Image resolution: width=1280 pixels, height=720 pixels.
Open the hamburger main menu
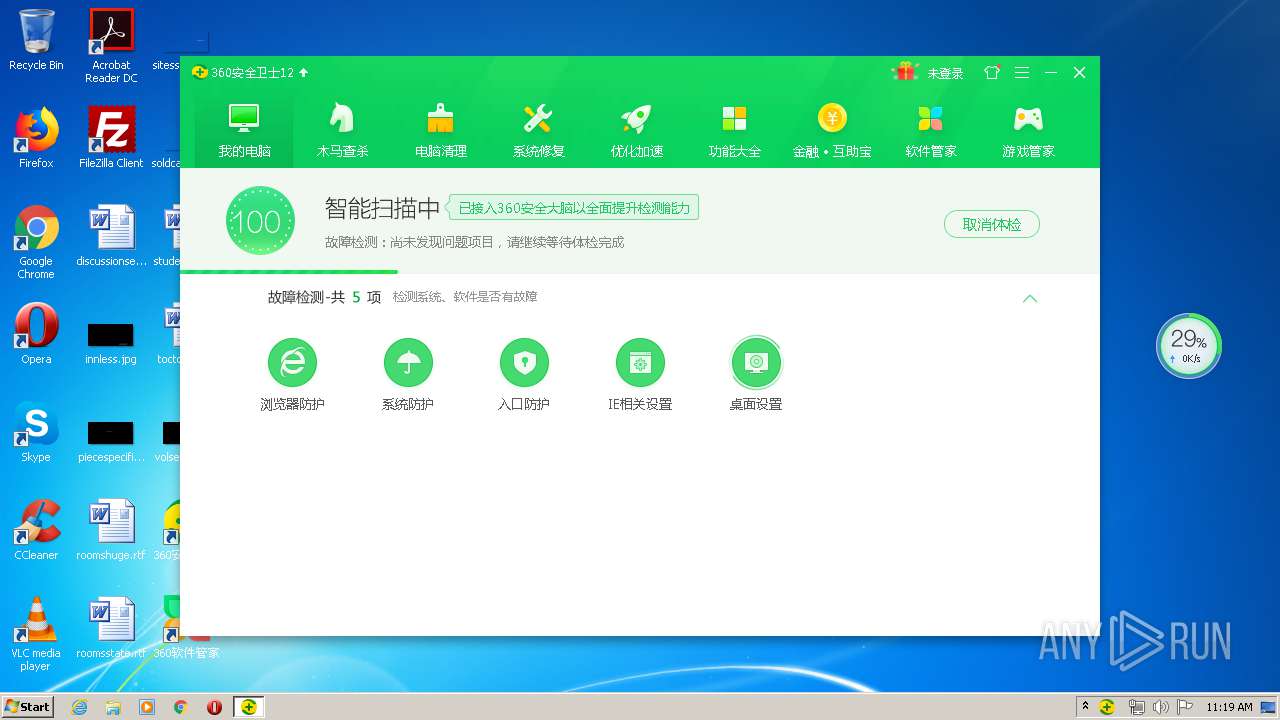[1021, 72]
